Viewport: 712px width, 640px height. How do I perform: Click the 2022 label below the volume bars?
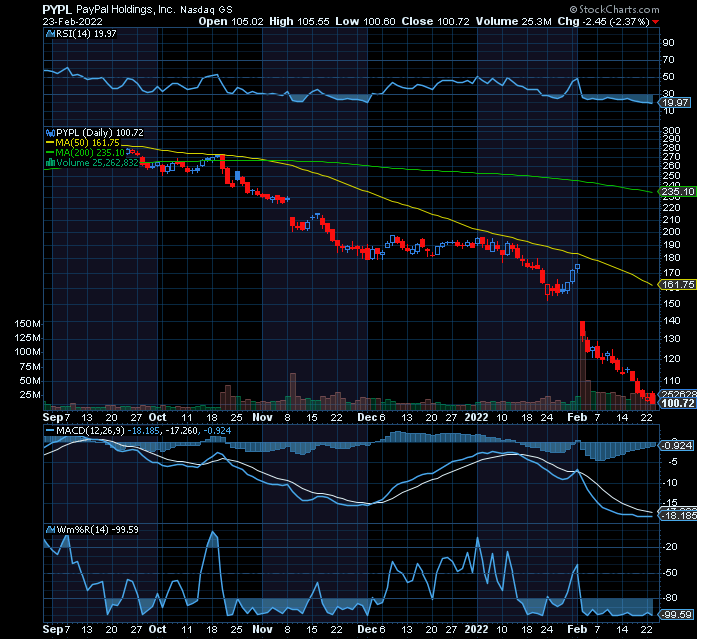[476, 417]
